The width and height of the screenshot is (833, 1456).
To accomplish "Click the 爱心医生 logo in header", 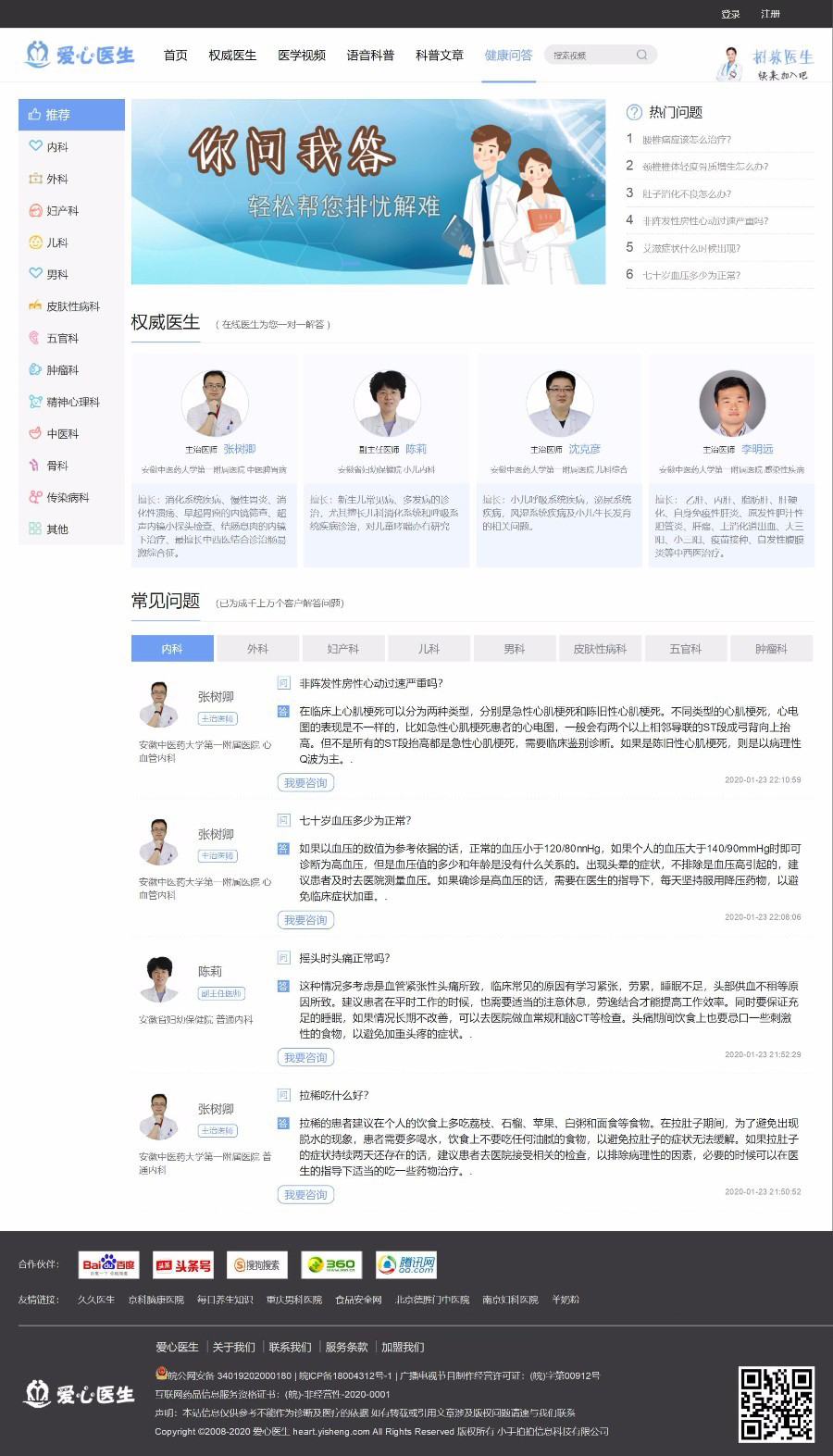I will [x=80, y=56].
